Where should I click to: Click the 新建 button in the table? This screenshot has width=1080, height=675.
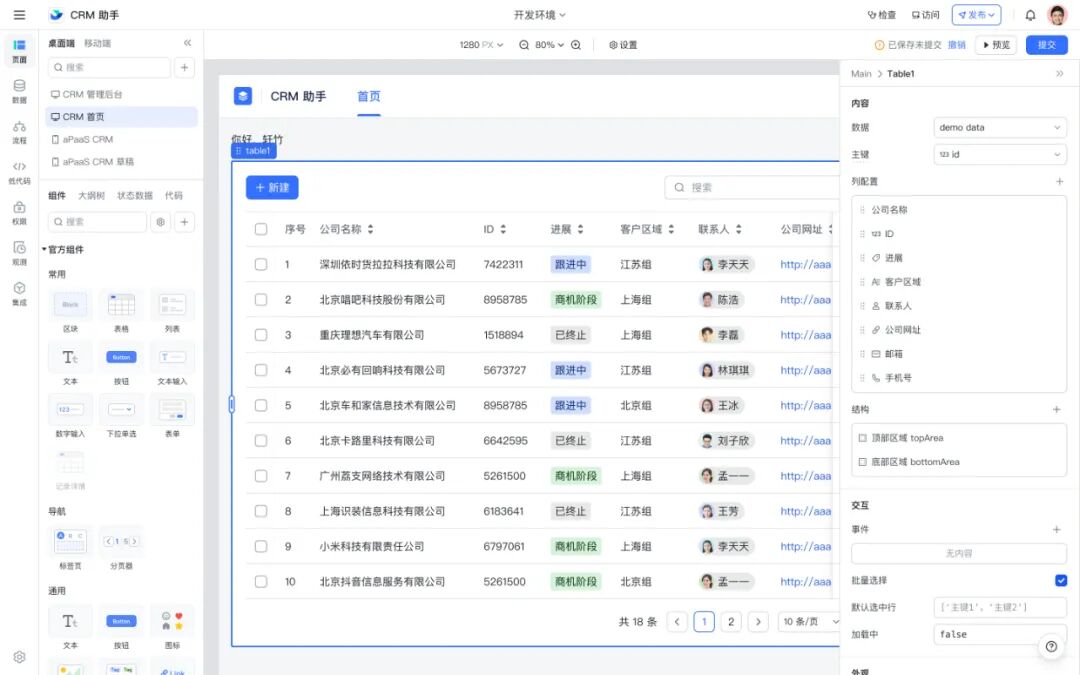pos(272,187)
